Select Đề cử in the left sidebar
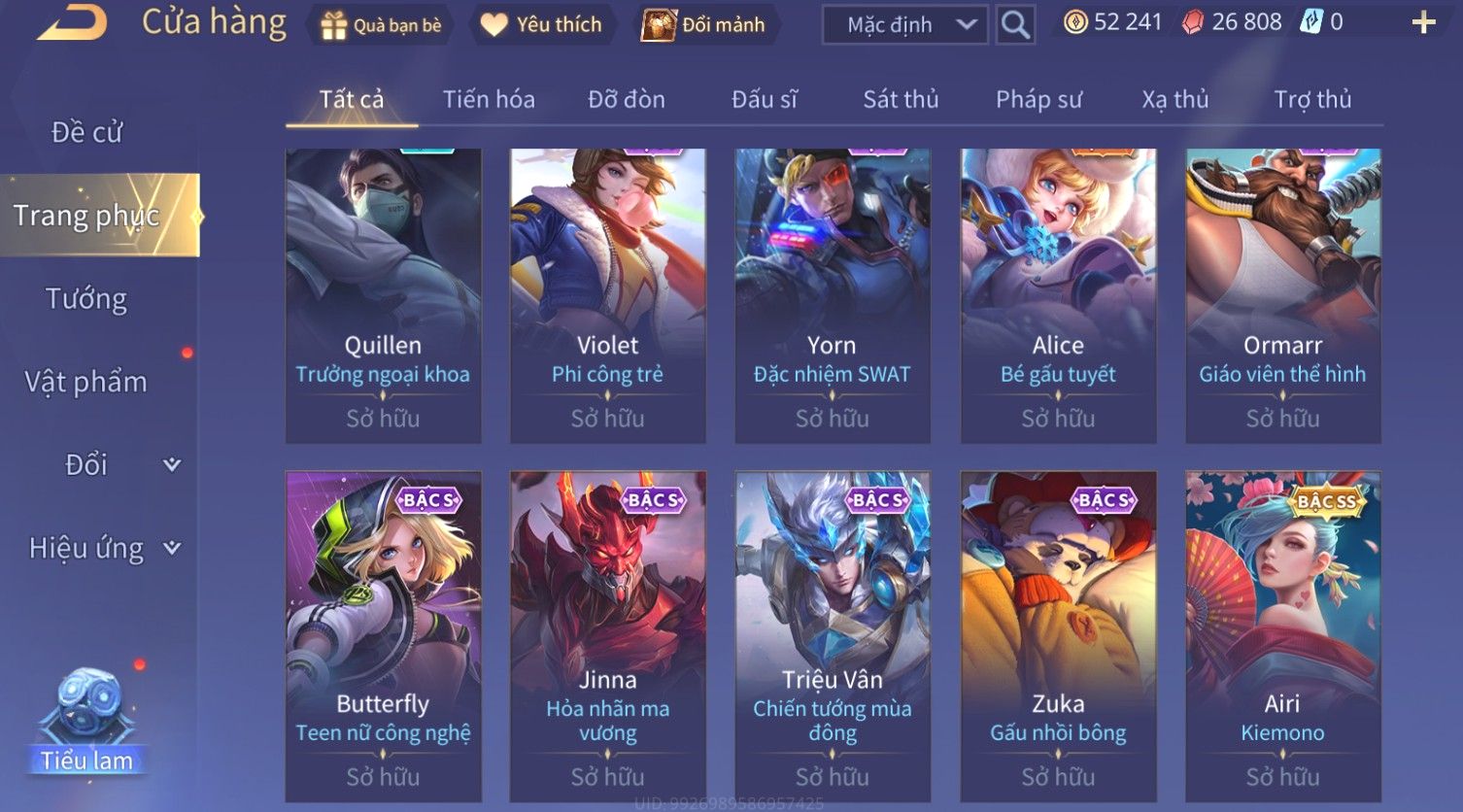The width and height of the screenshot is (1463, 812). point(86,132)
